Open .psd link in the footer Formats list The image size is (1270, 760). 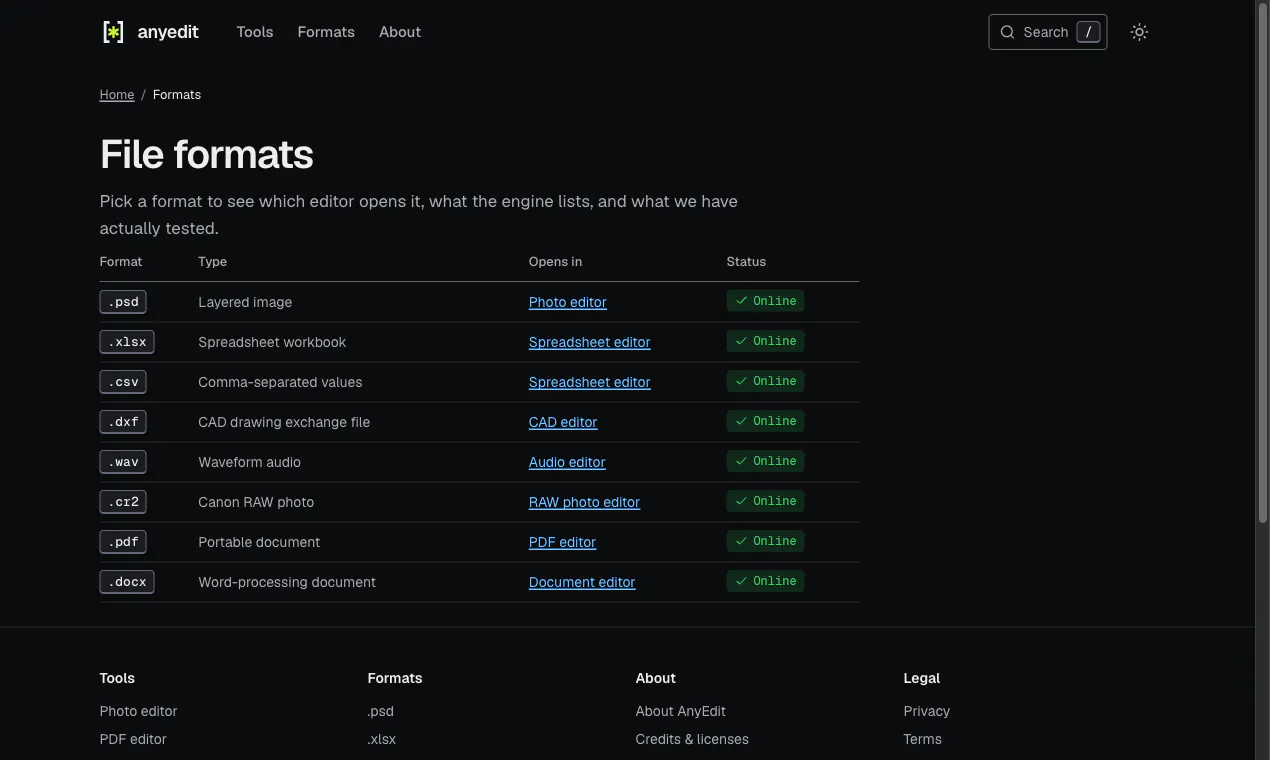click(381, 711)
